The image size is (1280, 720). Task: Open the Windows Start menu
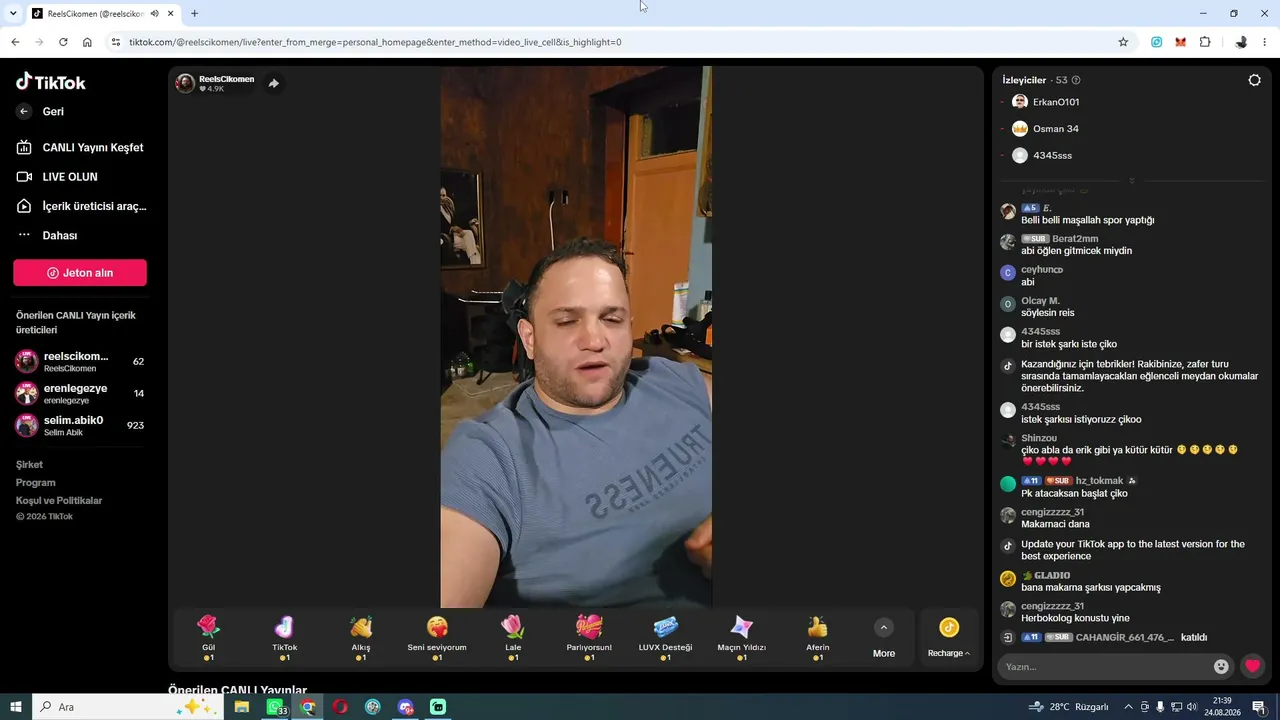(x=16, y=707)
